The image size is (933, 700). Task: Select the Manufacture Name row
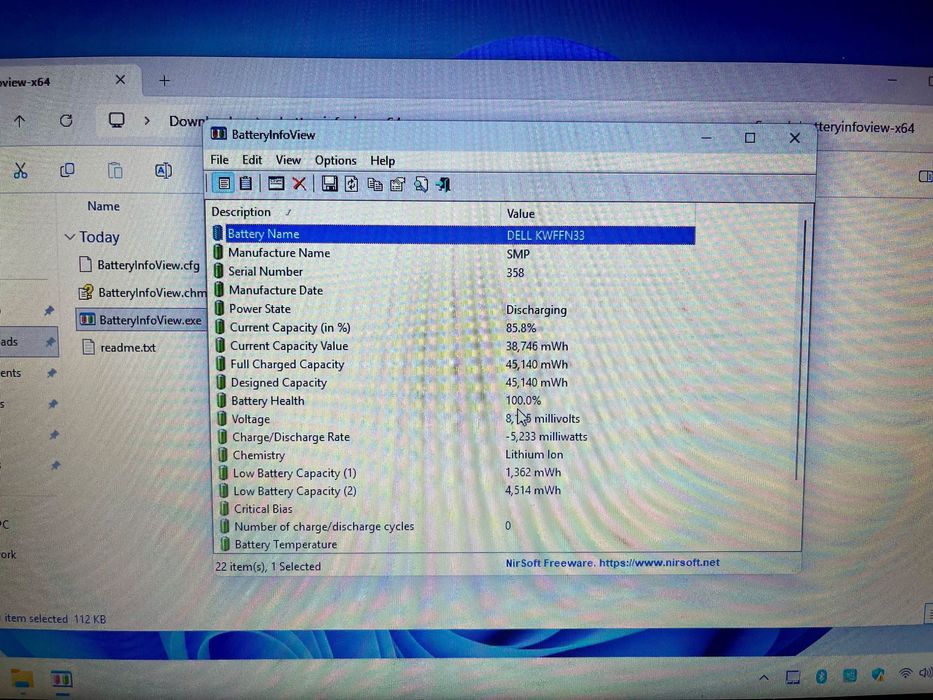(x=453, y=253)
